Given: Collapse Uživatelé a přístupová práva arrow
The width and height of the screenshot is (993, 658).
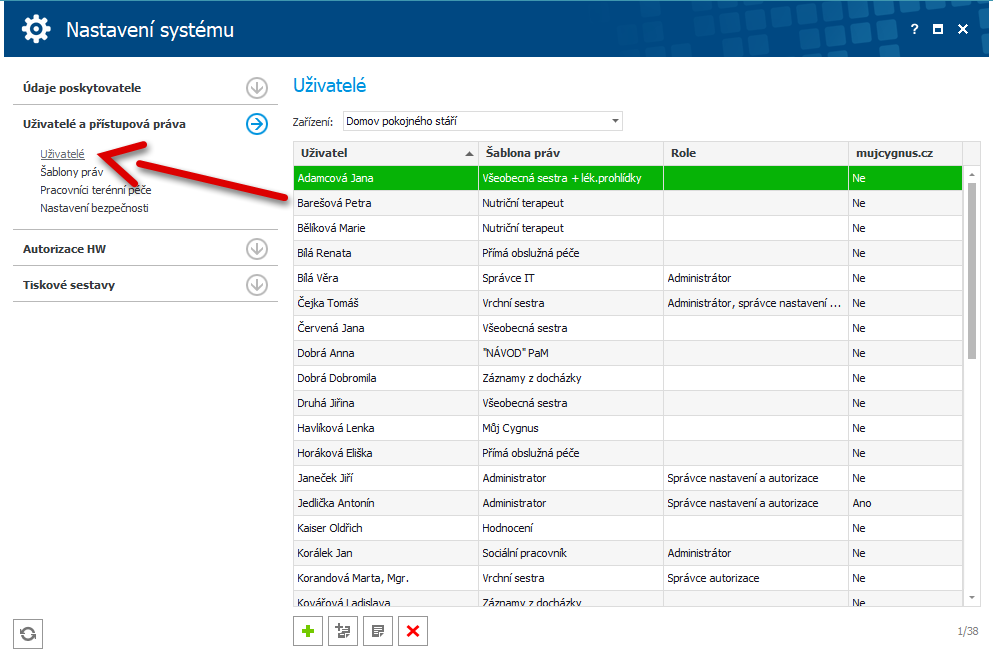Looking at the screenshot, I should [256, 124].
